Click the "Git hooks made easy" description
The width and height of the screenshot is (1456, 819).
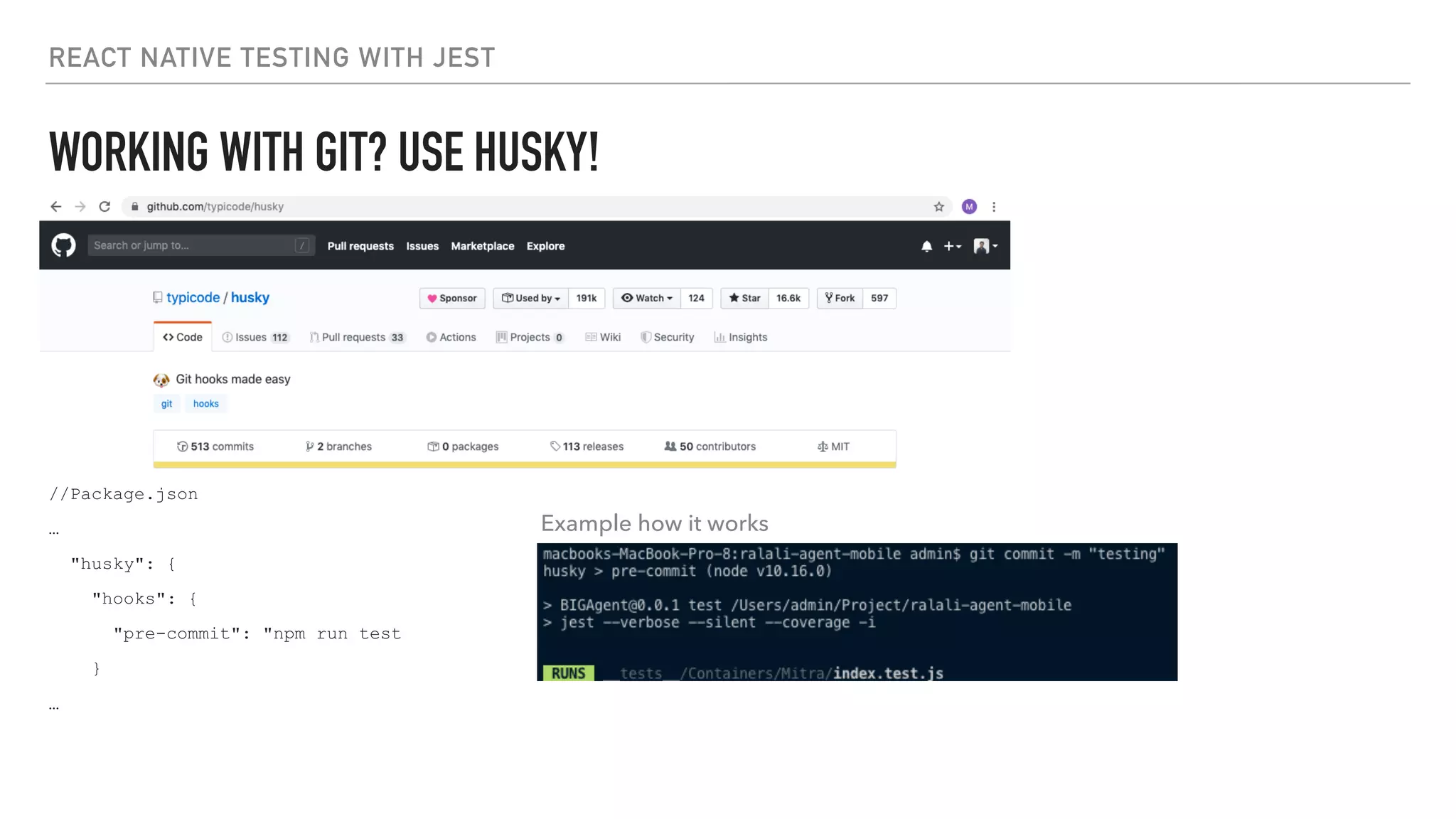(x=233, y=380)
